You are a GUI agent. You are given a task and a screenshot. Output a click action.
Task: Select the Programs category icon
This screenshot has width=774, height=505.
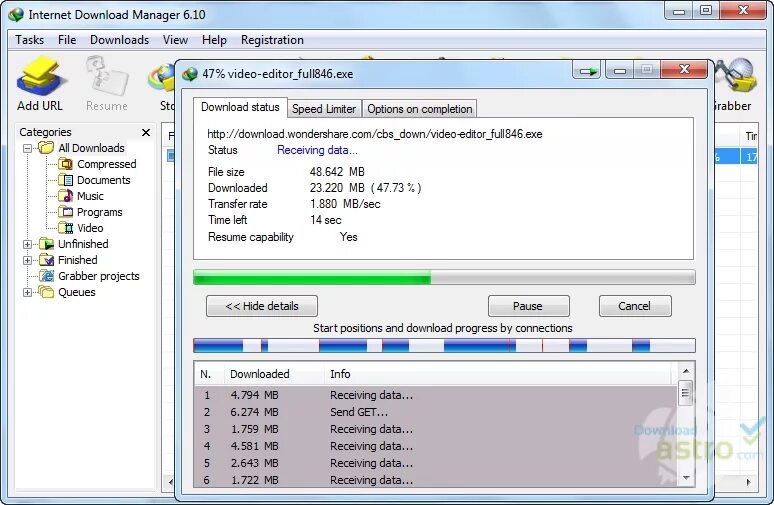(x=65, y=212)
